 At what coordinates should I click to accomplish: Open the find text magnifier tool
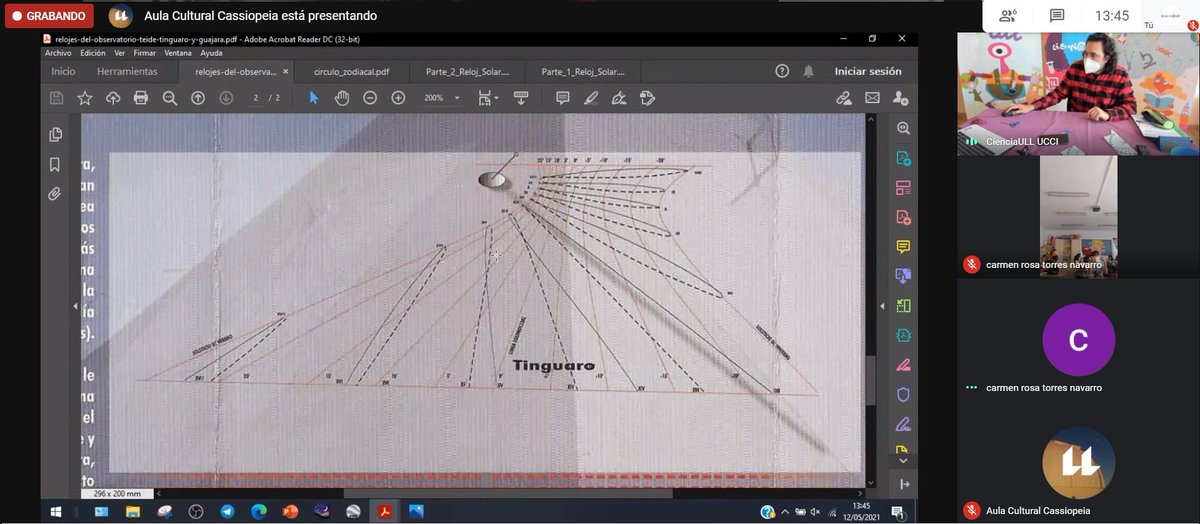[x=169, y=98]
